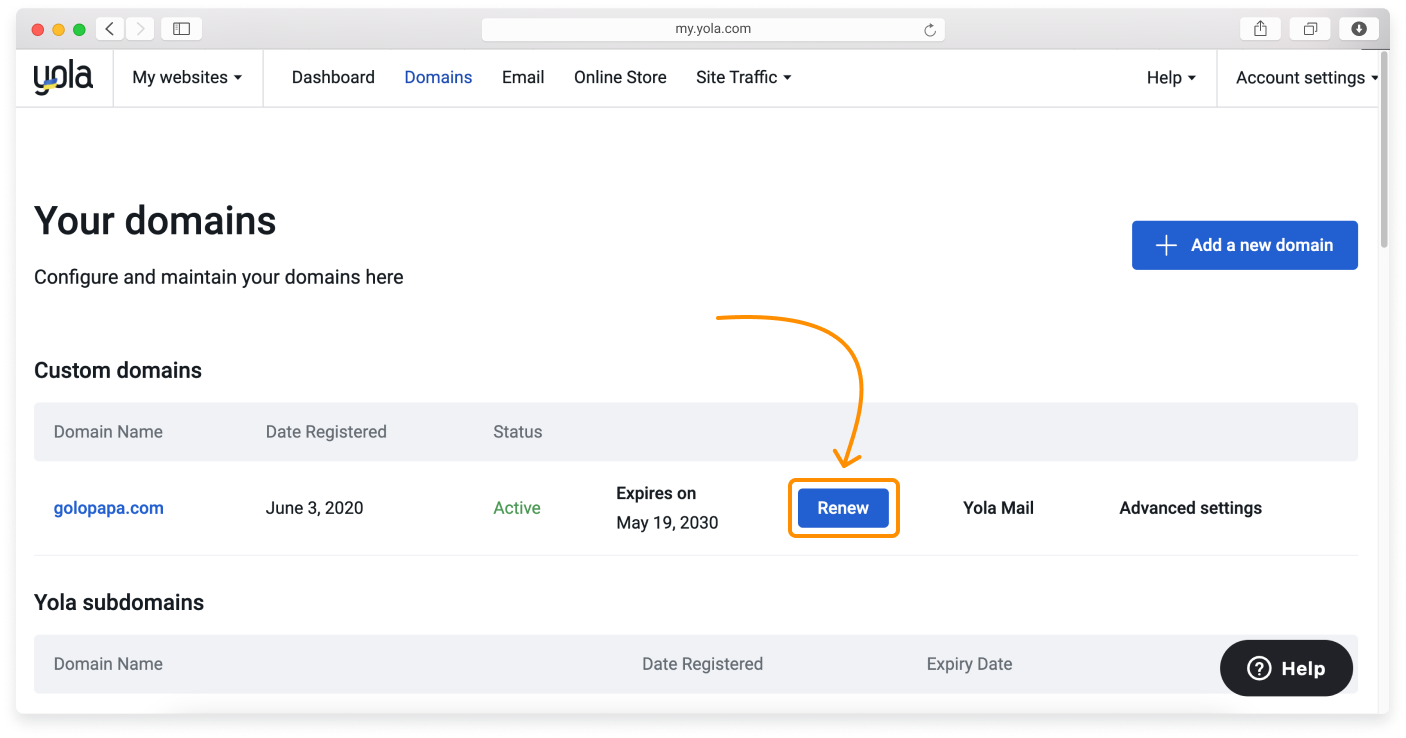The image size is (1406, 738).
Task: Open Site Traffic dropdown menu
Action: [x=743, y=78]
